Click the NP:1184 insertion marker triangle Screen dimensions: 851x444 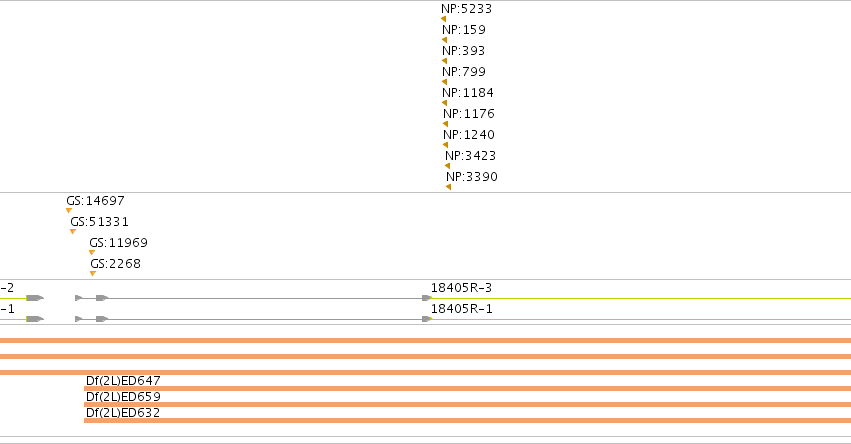tap(444, 103)
